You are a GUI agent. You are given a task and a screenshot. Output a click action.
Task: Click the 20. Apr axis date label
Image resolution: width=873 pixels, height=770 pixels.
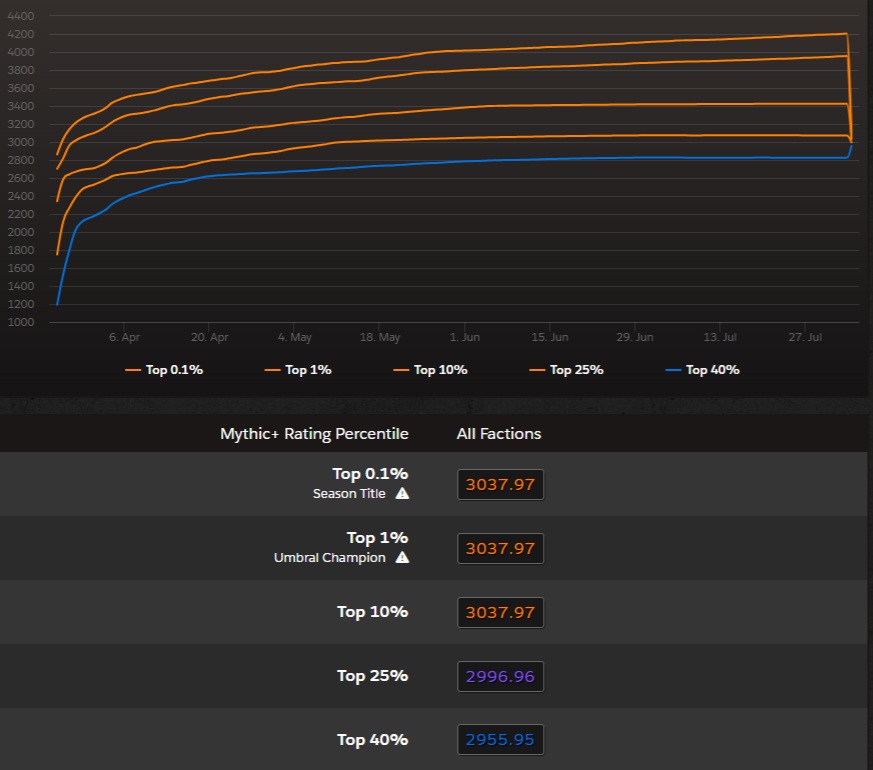[209, 337]
